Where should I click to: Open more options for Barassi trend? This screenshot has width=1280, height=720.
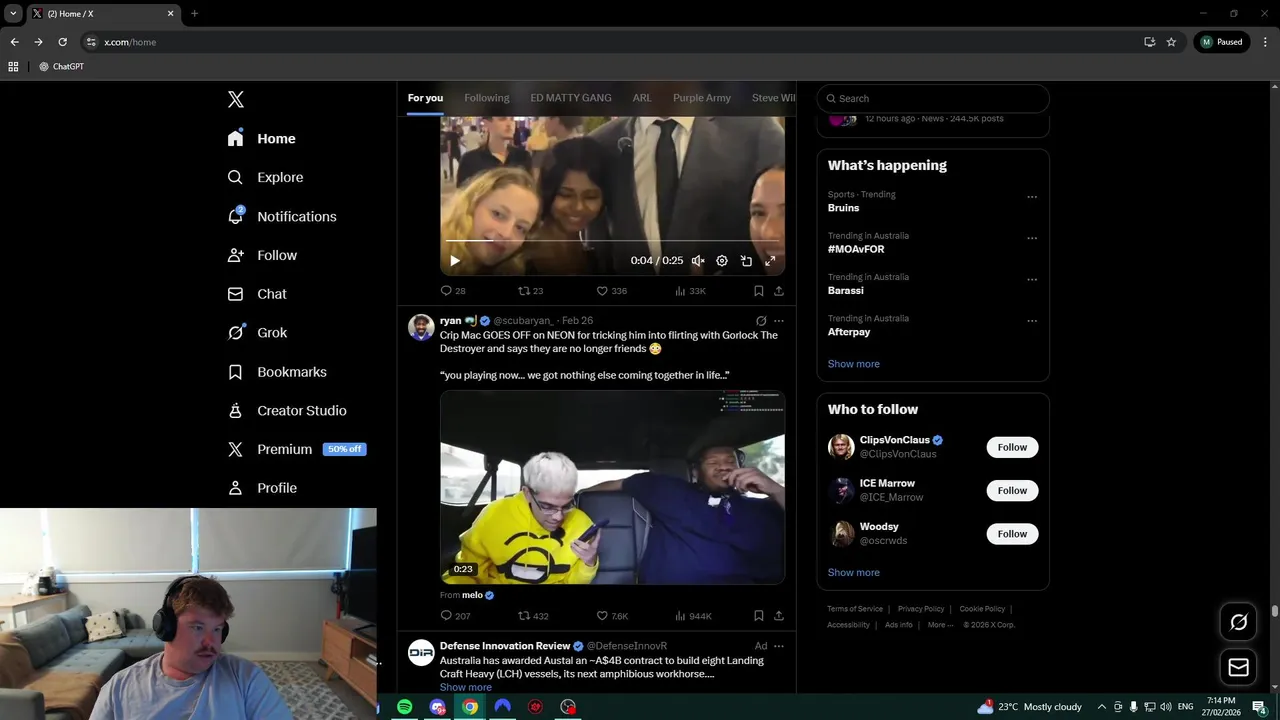point(1032,280)
